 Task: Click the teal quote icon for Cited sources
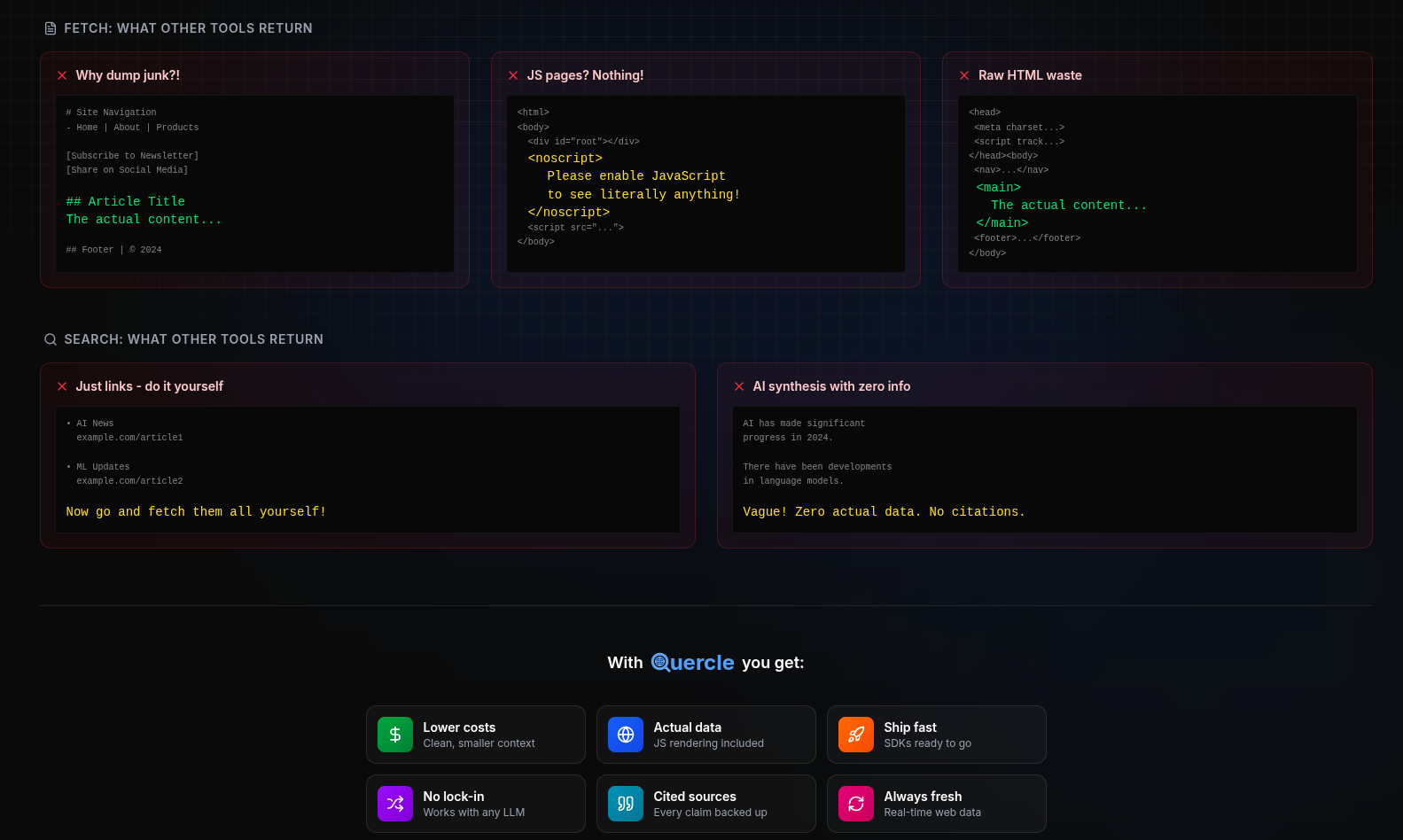[626, 804]
